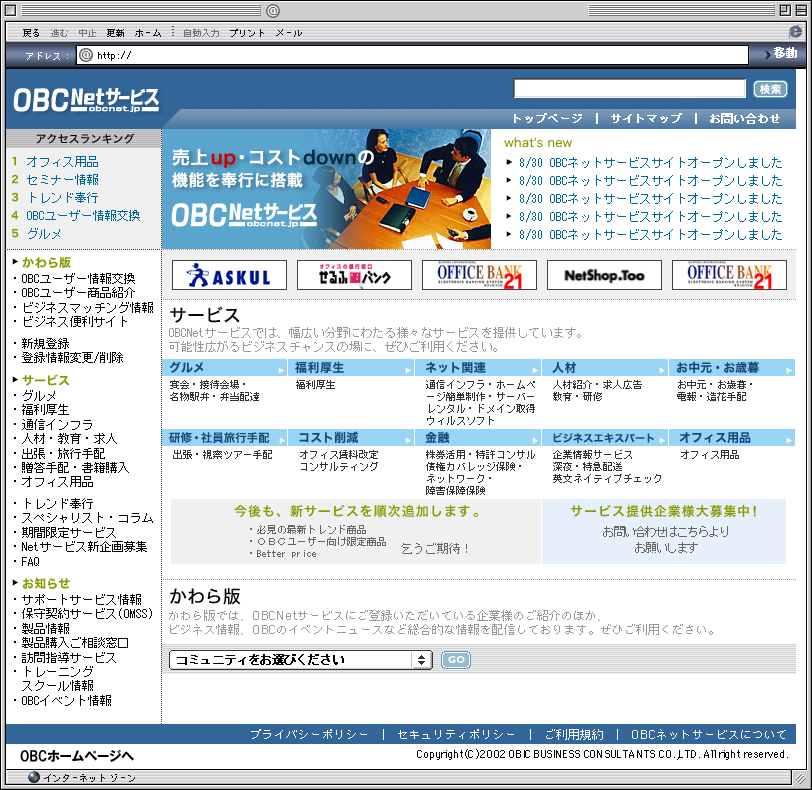Click the 検索 search button
This screenshot has width=812, height=790.
click(770, 89)
